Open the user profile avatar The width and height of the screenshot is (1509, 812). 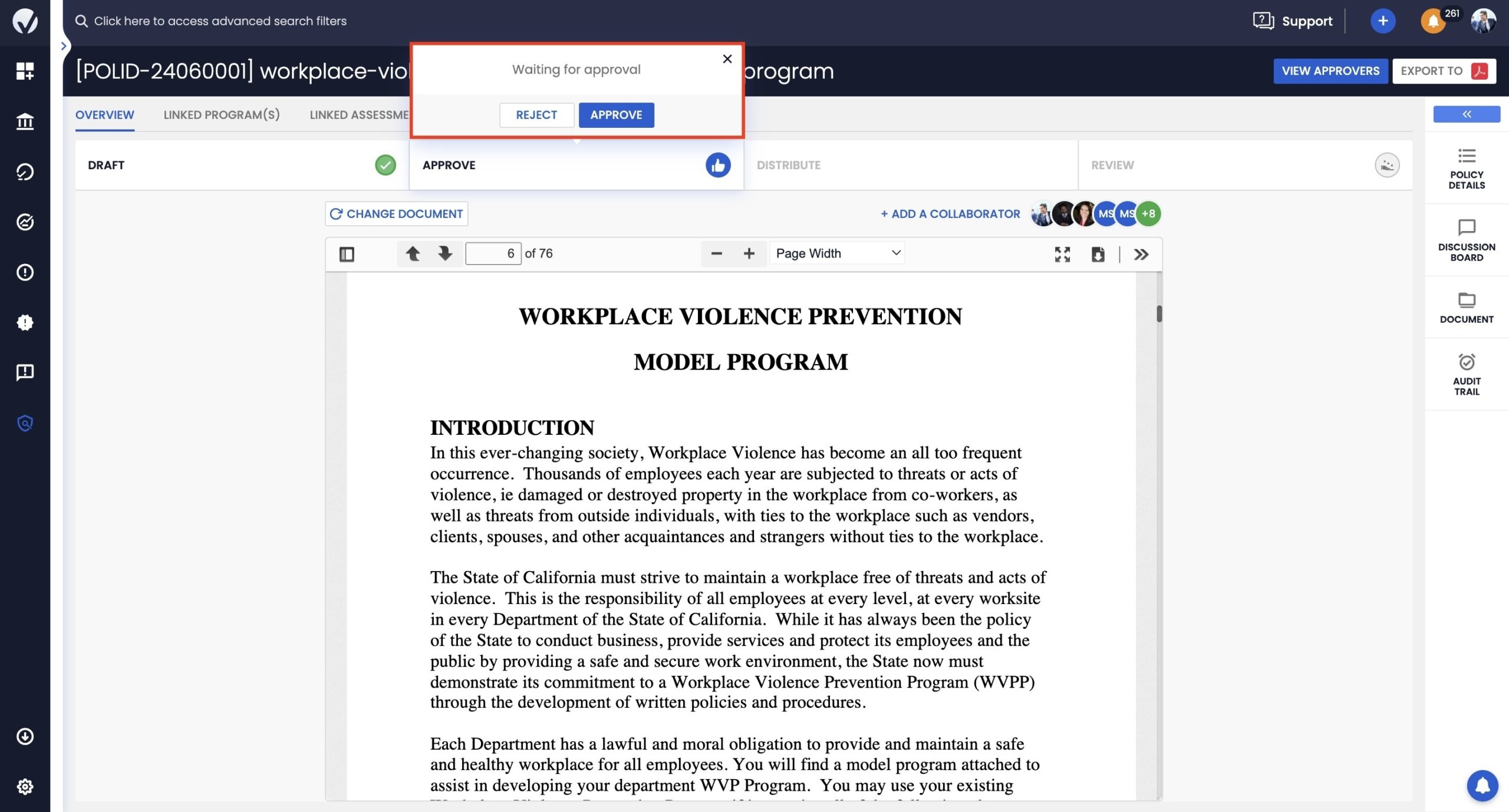coord(1483,21)
